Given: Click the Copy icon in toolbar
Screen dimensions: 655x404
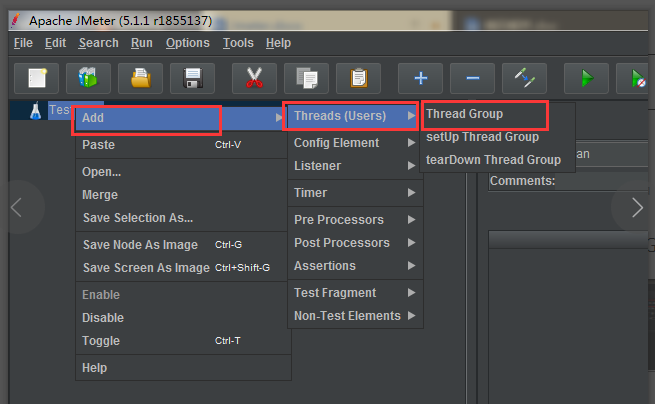Looking at the screenshot, I should pos(306,78).
